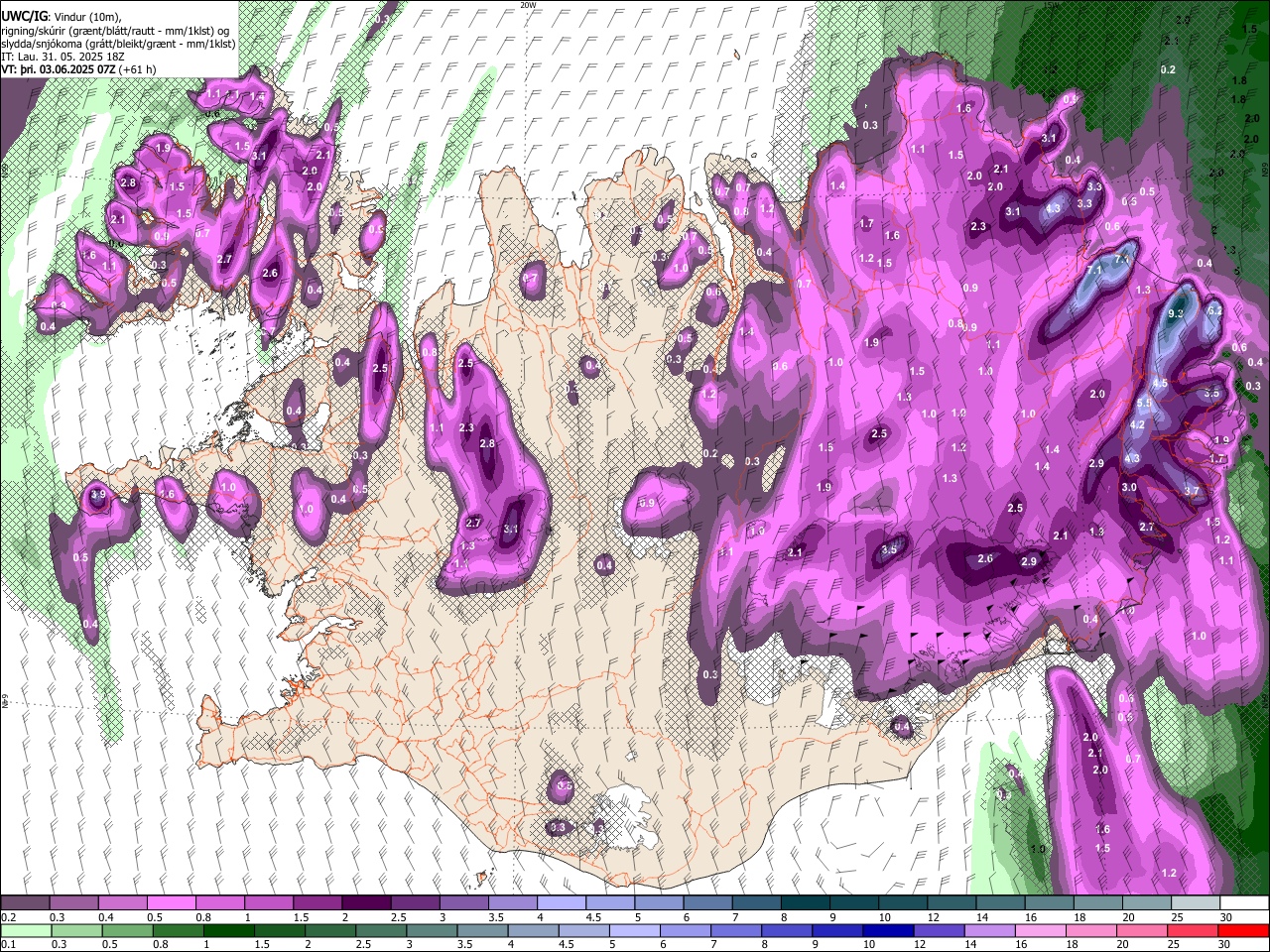Image resolution: width=1270 pixels, height=952 pixels.
Task: Click the 20W longitude label at top
Action: (528, 5)
